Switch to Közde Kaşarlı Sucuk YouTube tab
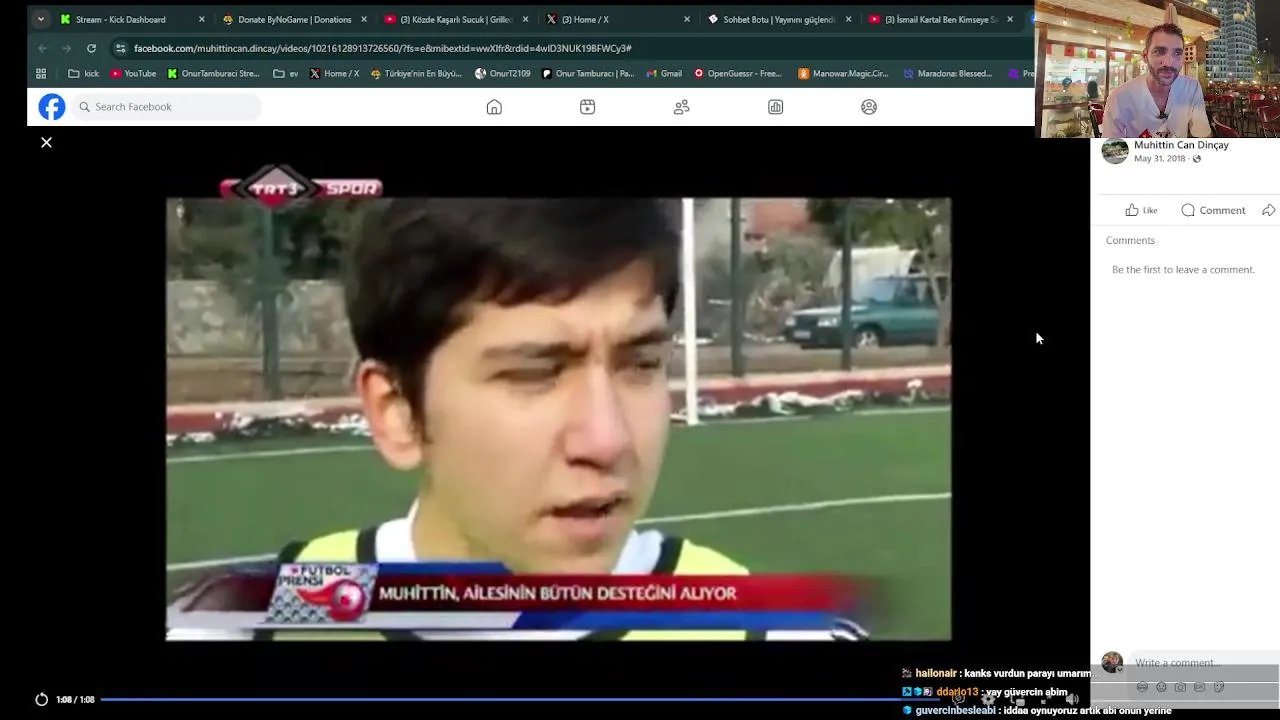1280x720 pixels. point(458,19)
